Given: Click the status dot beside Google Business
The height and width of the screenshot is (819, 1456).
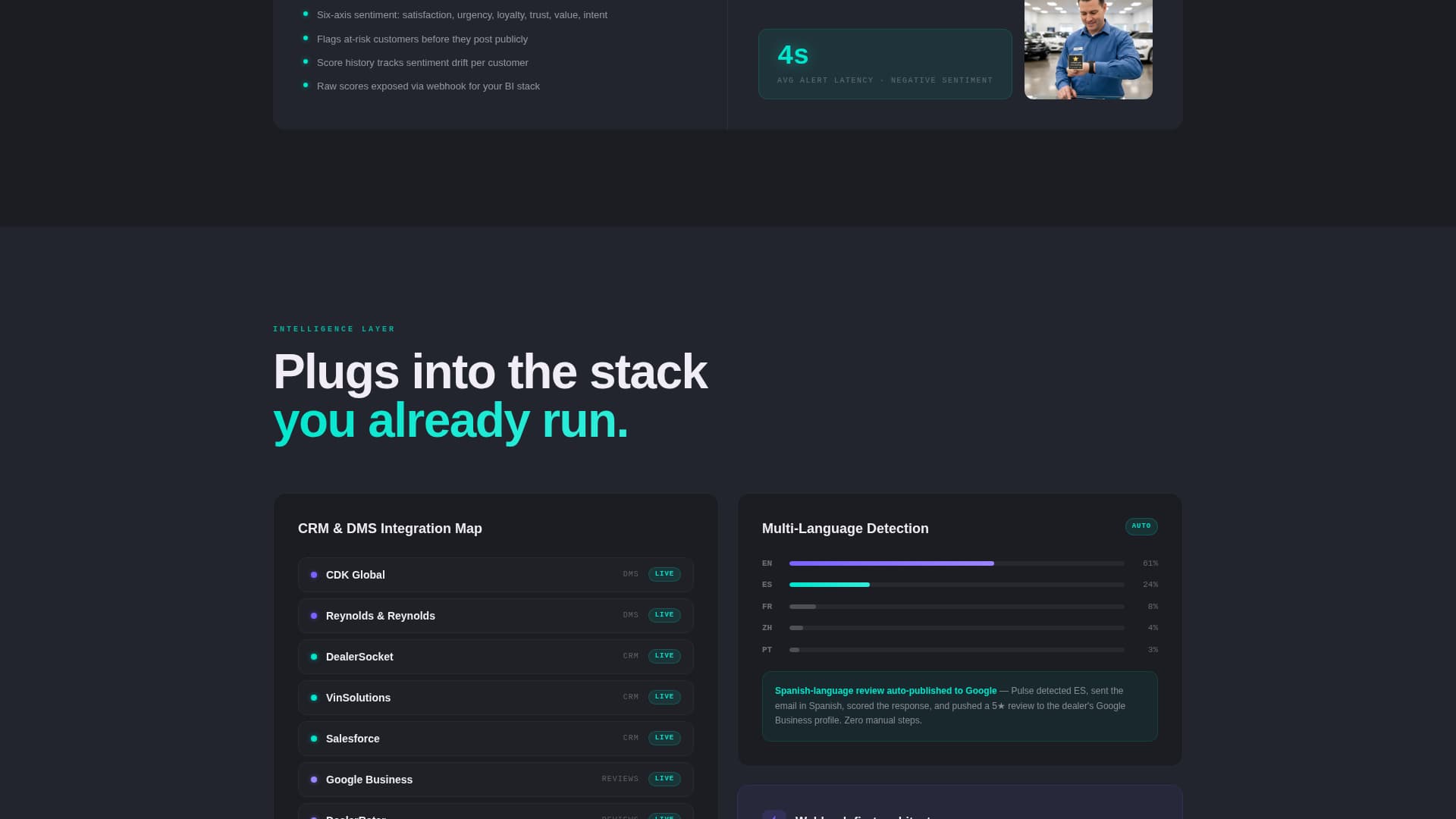Looking at the screenshot, I should 314,780.
